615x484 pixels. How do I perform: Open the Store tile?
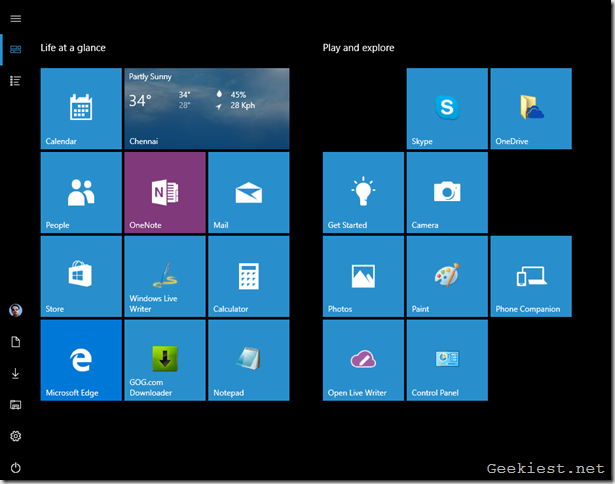(81, 276)
